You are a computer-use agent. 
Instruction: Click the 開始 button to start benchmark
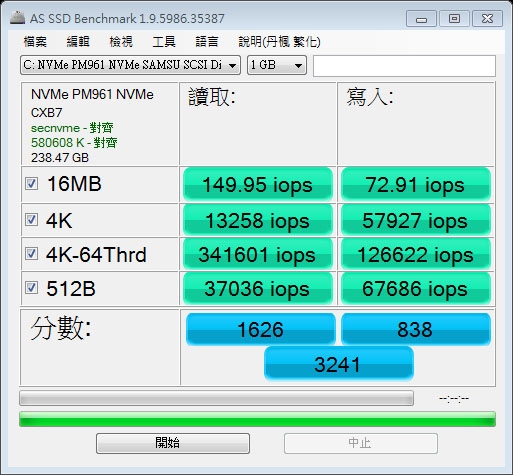[x=173, y=443]
